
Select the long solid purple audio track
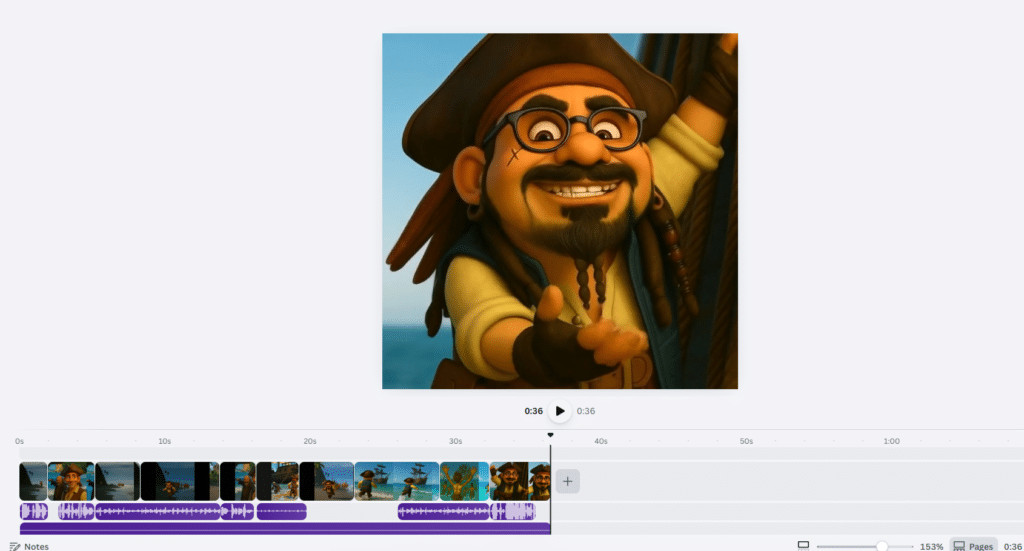click(x=284, y=527)
